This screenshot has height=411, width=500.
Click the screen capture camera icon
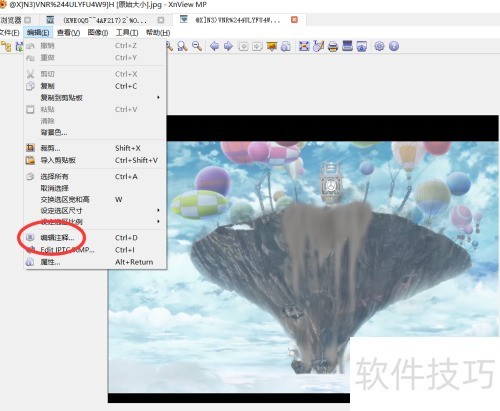tap(362, 46)
